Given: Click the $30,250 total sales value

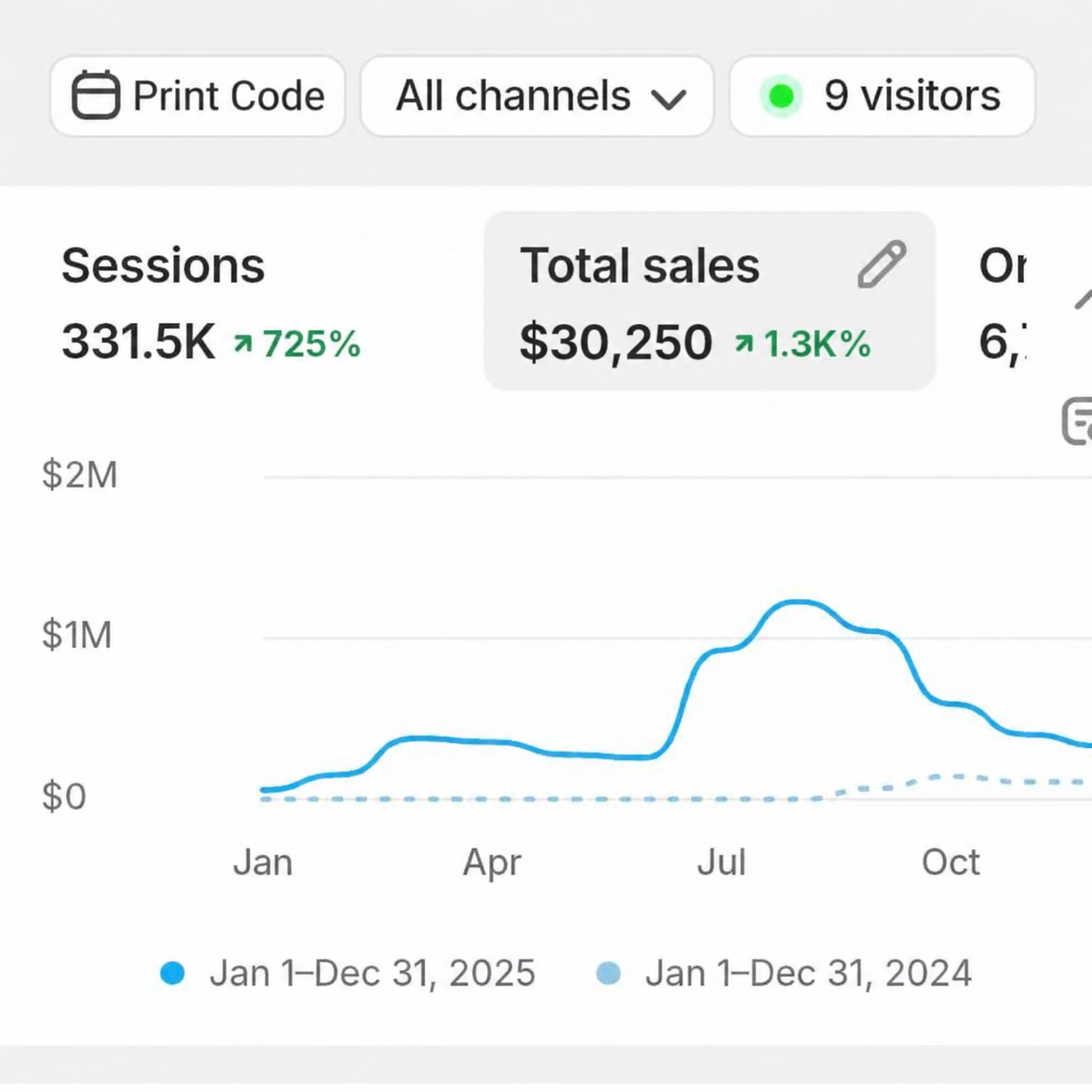Looking at the screenshot, I should pos(616,342).
